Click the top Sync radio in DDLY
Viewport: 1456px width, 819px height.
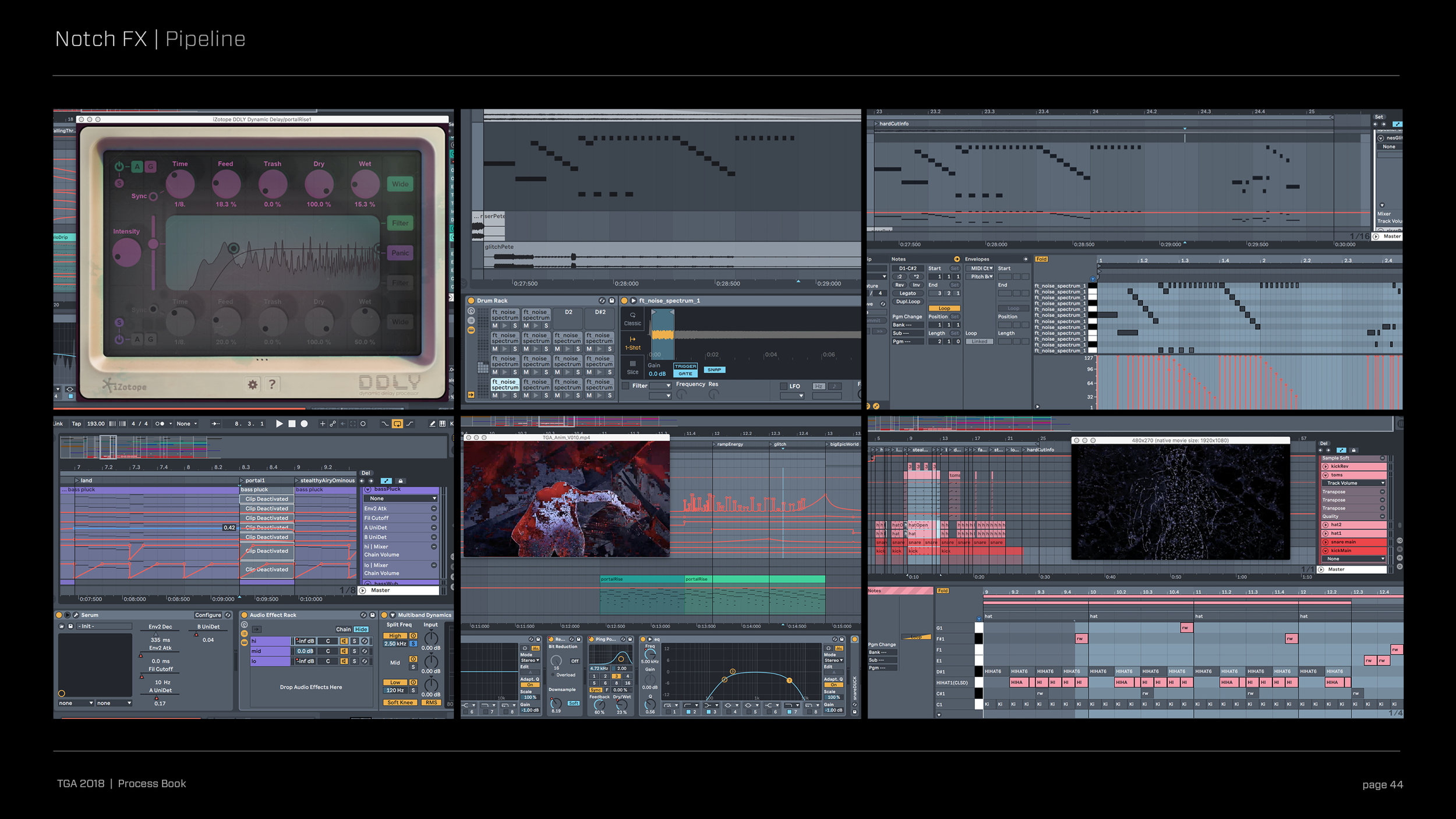[154, 196]
